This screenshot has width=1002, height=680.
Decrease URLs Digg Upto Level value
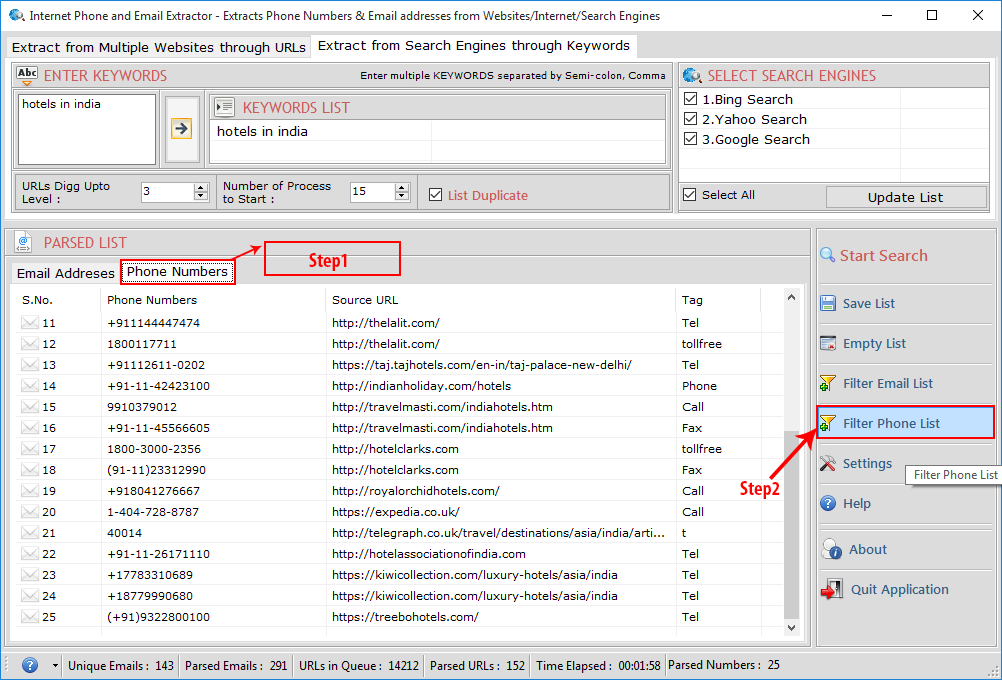[x=201, y=196]
